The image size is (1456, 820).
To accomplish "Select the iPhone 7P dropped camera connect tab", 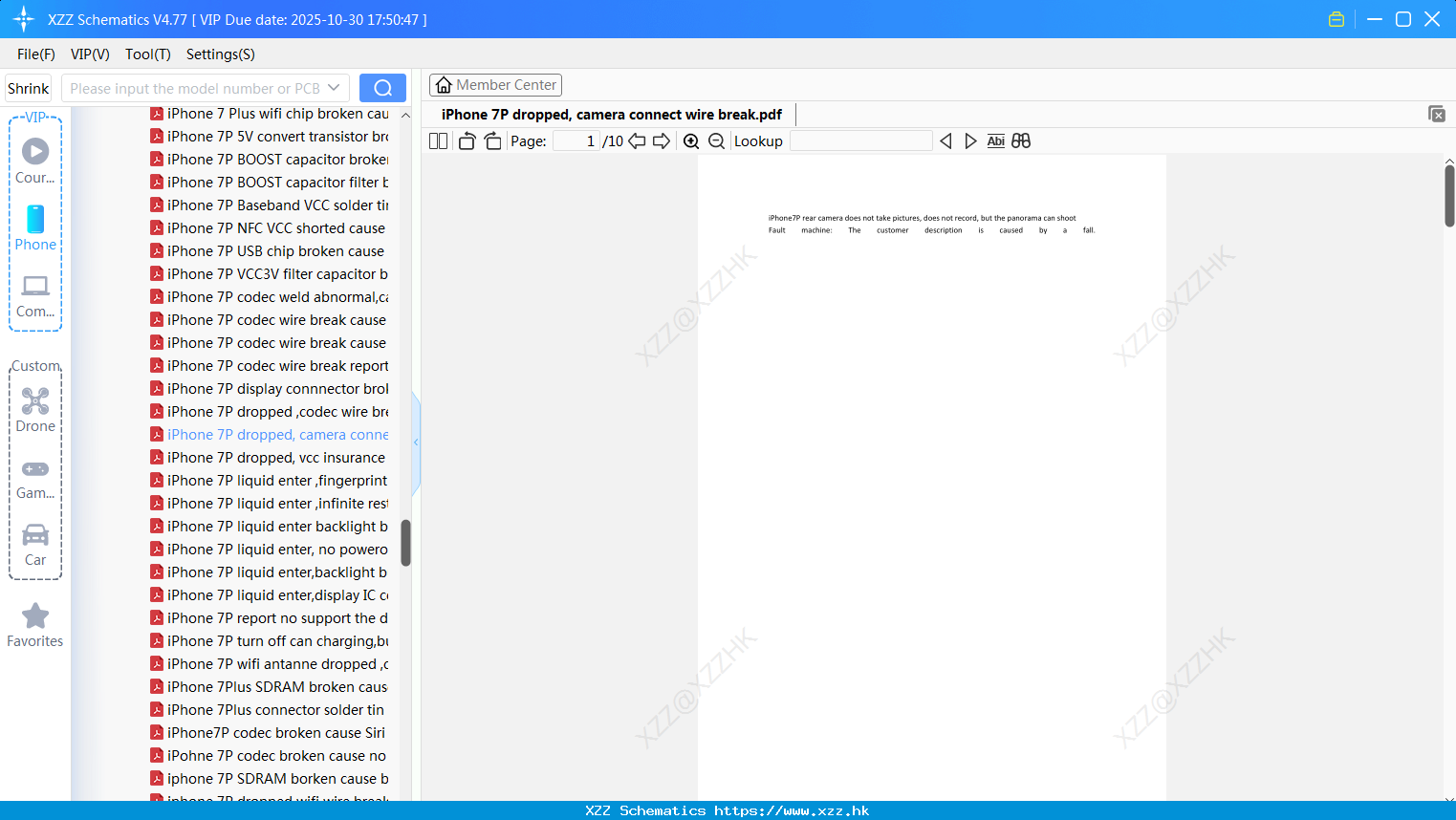I will click(x=612, y=115).
